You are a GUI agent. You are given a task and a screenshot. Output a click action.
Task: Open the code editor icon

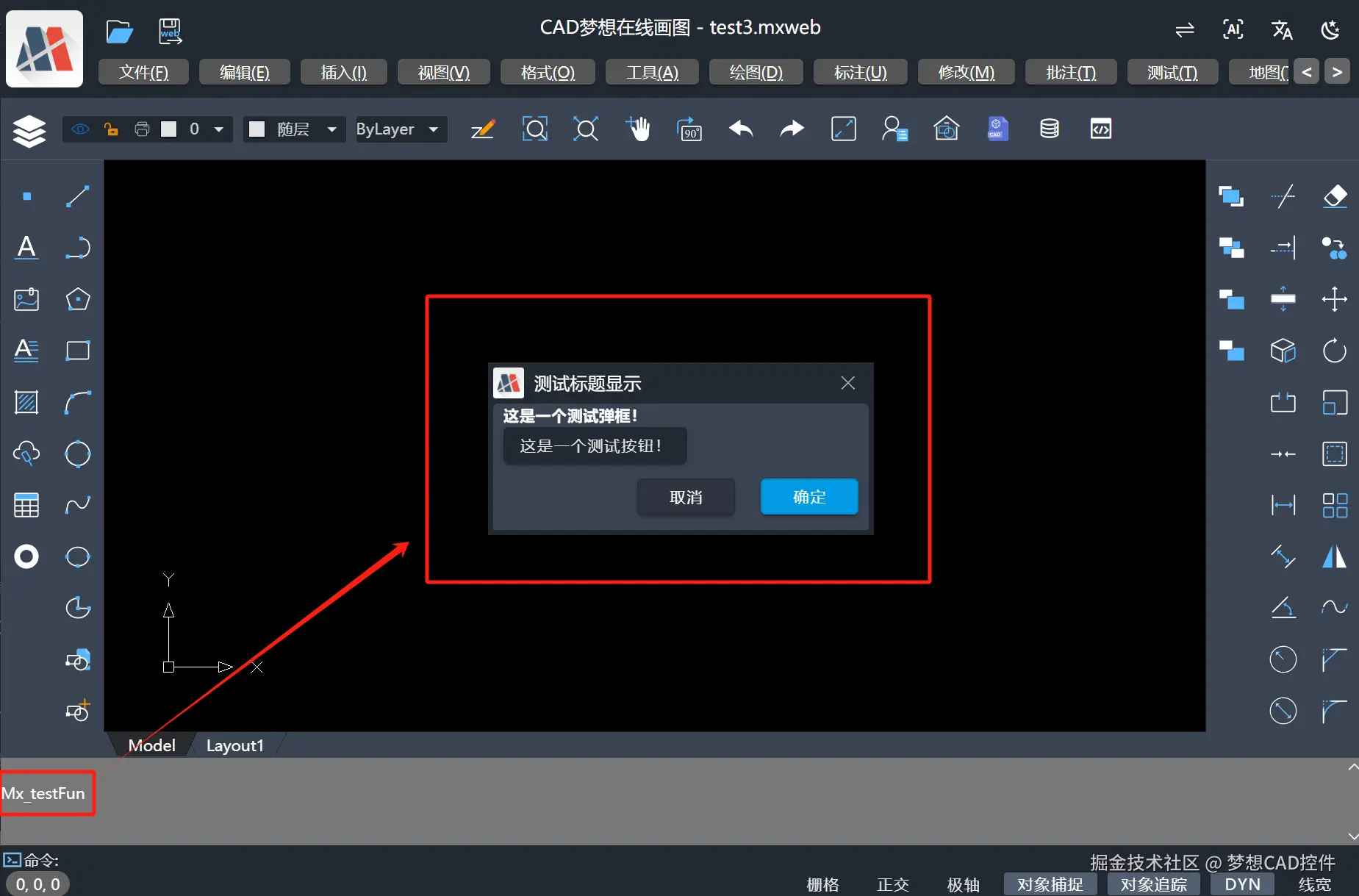[1101, 129]
